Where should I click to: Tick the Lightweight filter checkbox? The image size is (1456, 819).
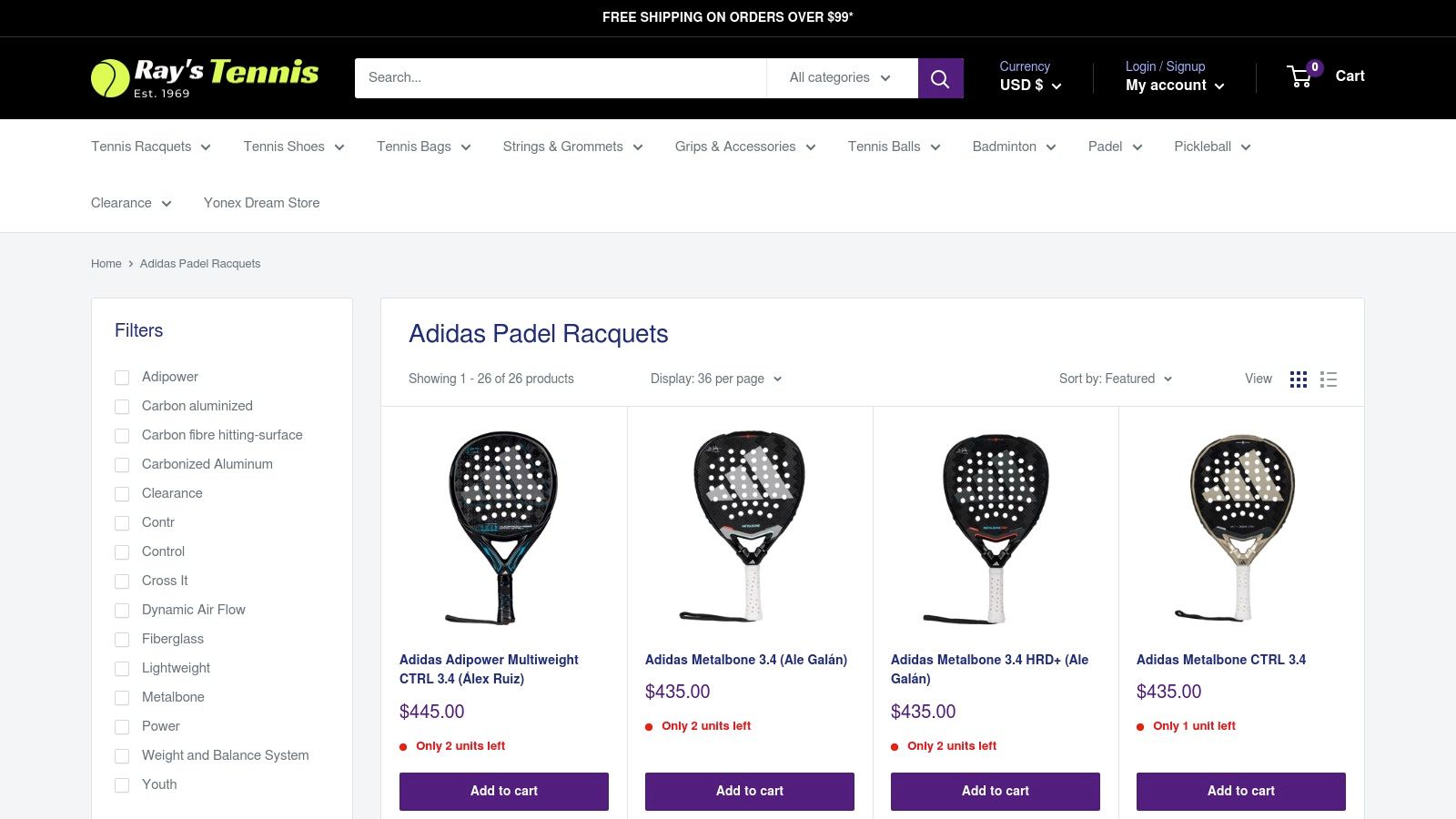pyautogui.click(x=122, y=669)
